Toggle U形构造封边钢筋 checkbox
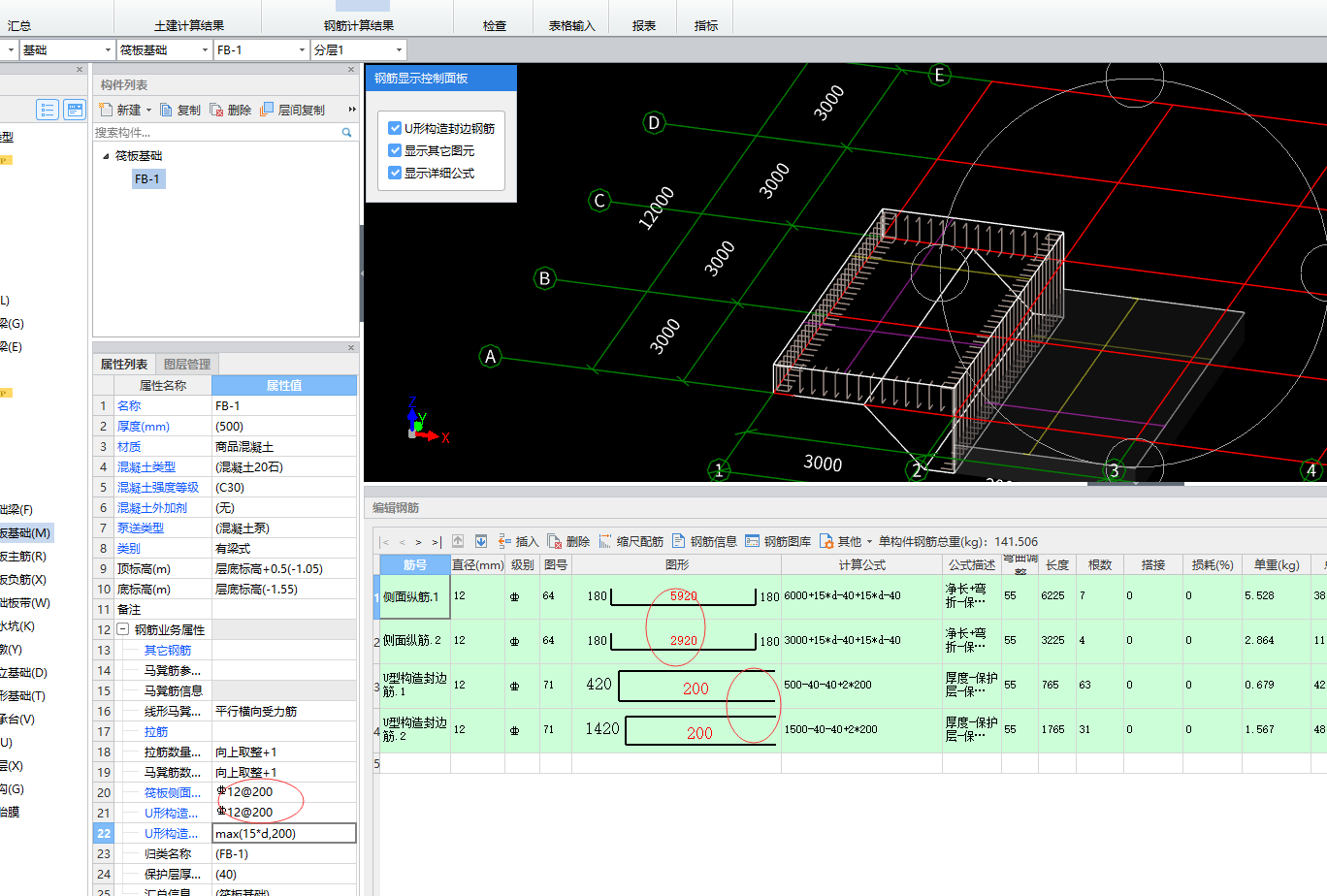Image resolution: width=1327 pixels, height=896 pixels. pos(395,128)
